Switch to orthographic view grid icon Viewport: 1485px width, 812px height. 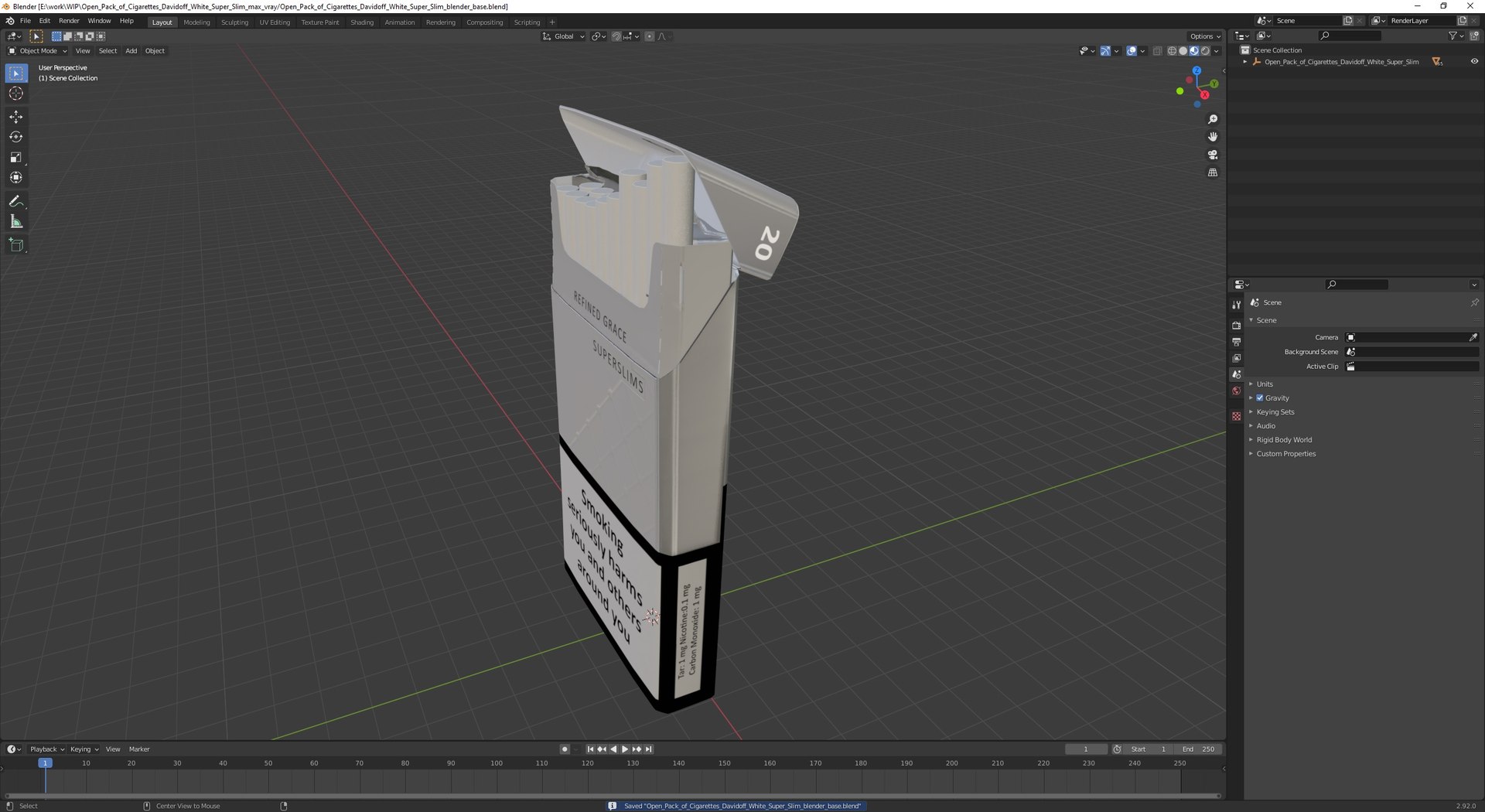click(x=1212, y=172)
